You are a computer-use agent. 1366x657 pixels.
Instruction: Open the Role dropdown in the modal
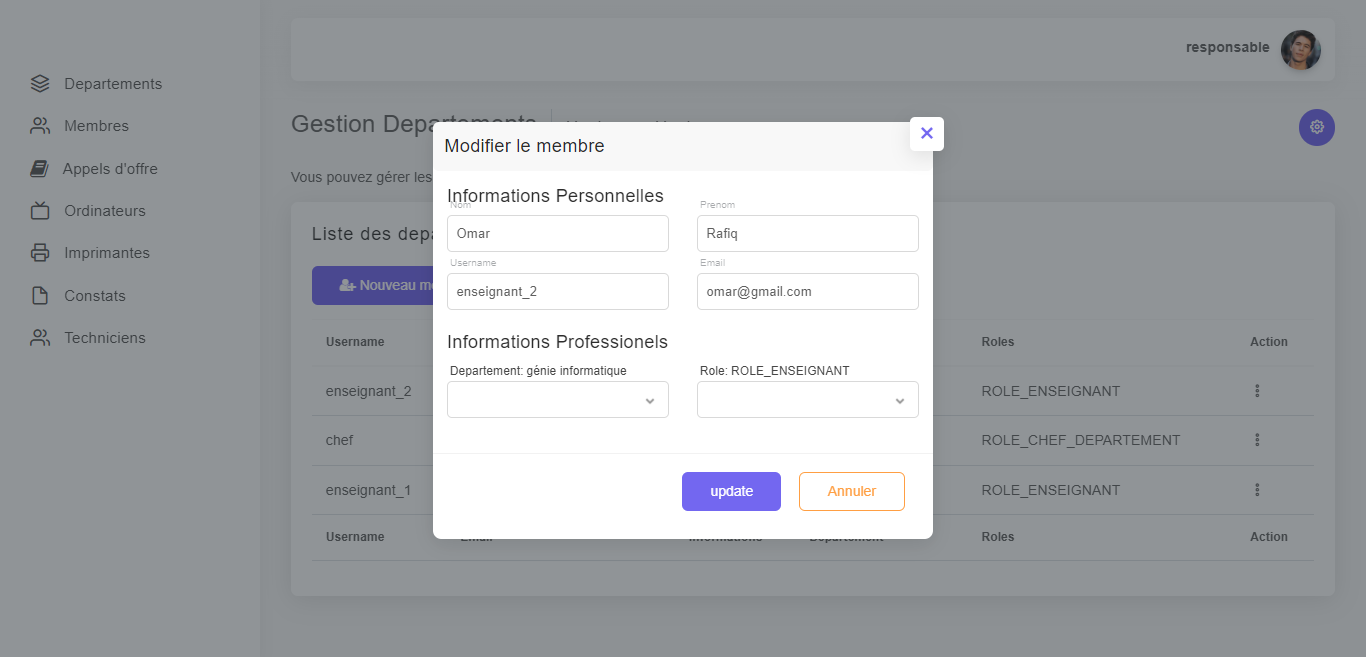pyautogui.click(x=807, y=399)
